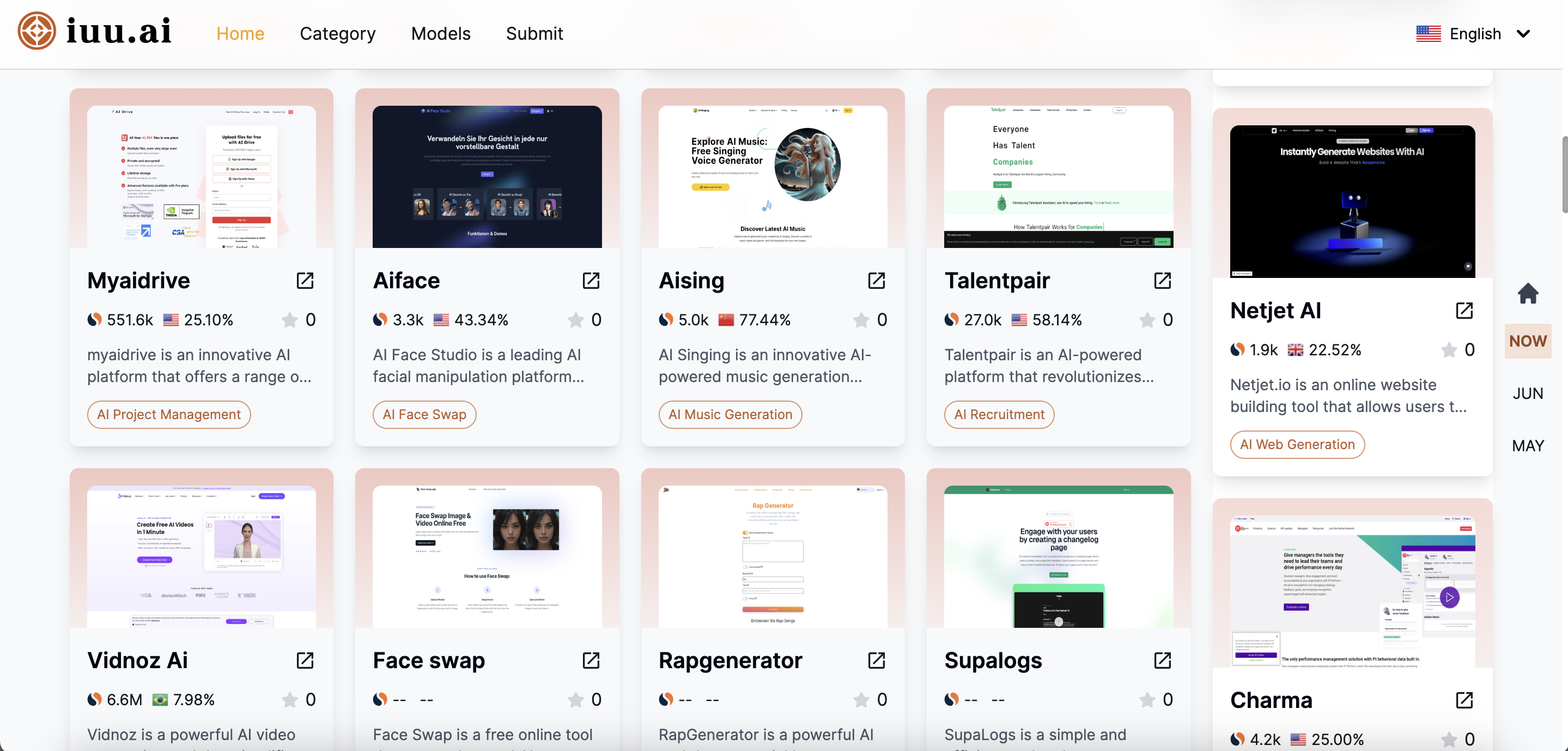Open Vidnoz Ai external link icon
The image size is (1568, 751).
tap(305, 660)
